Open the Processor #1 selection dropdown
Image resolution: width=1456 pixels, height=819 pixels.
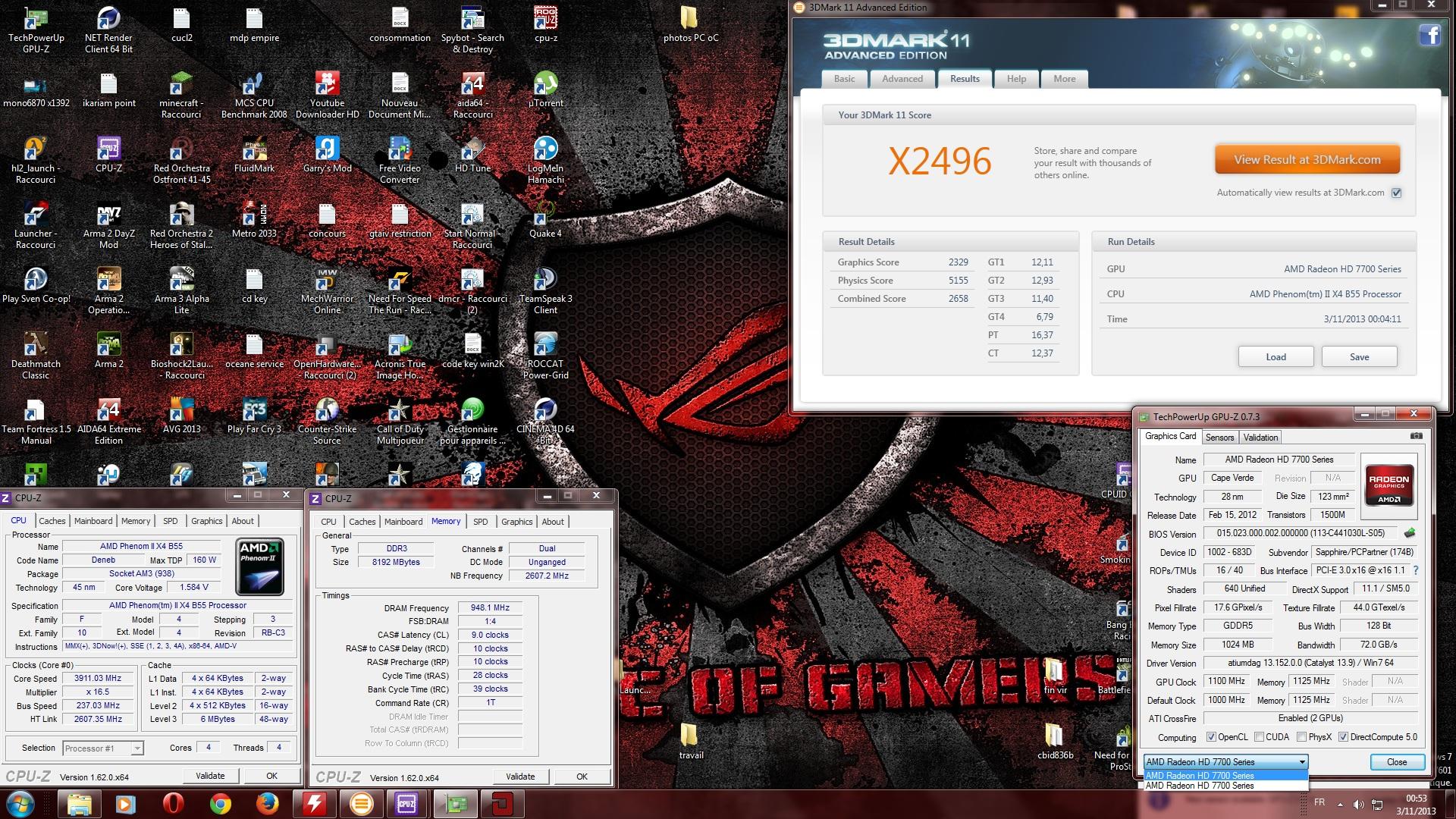click(x=103, y=748)
